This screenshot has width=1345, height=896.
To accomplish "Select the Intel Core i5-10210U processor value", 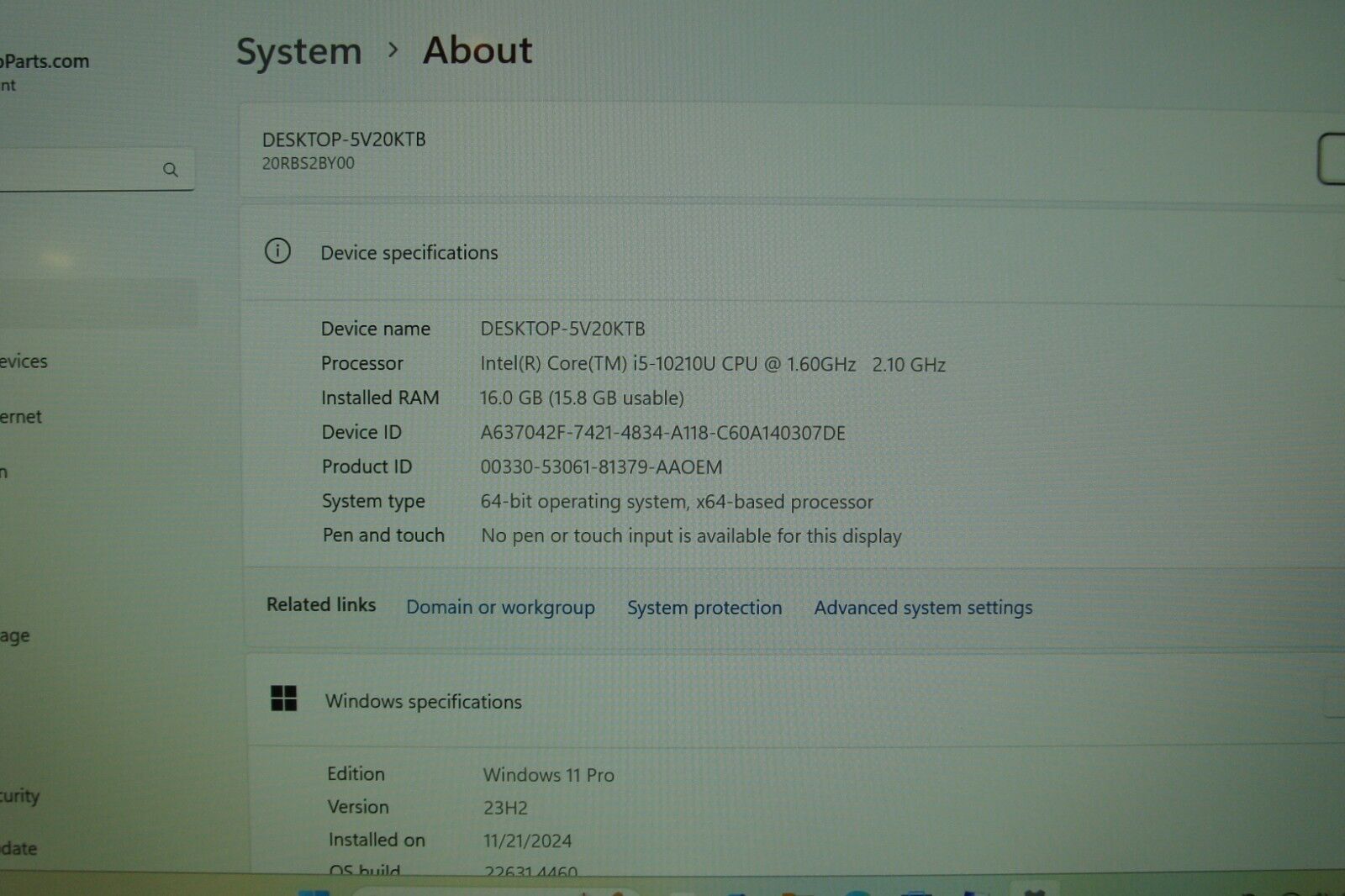I will tap(713, 364).
